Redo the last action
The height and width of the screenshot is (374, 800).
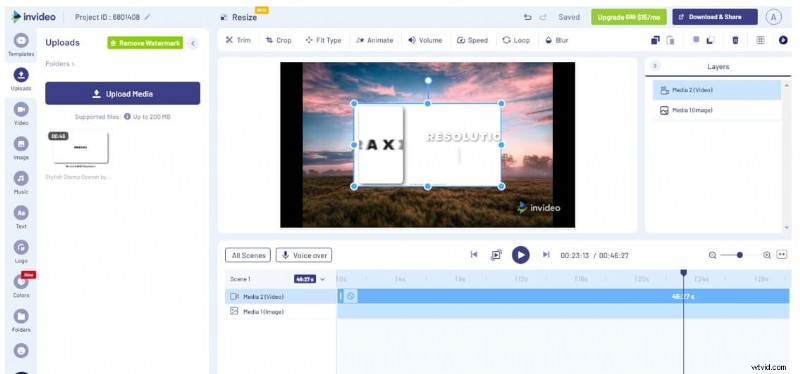click(543, 17)
